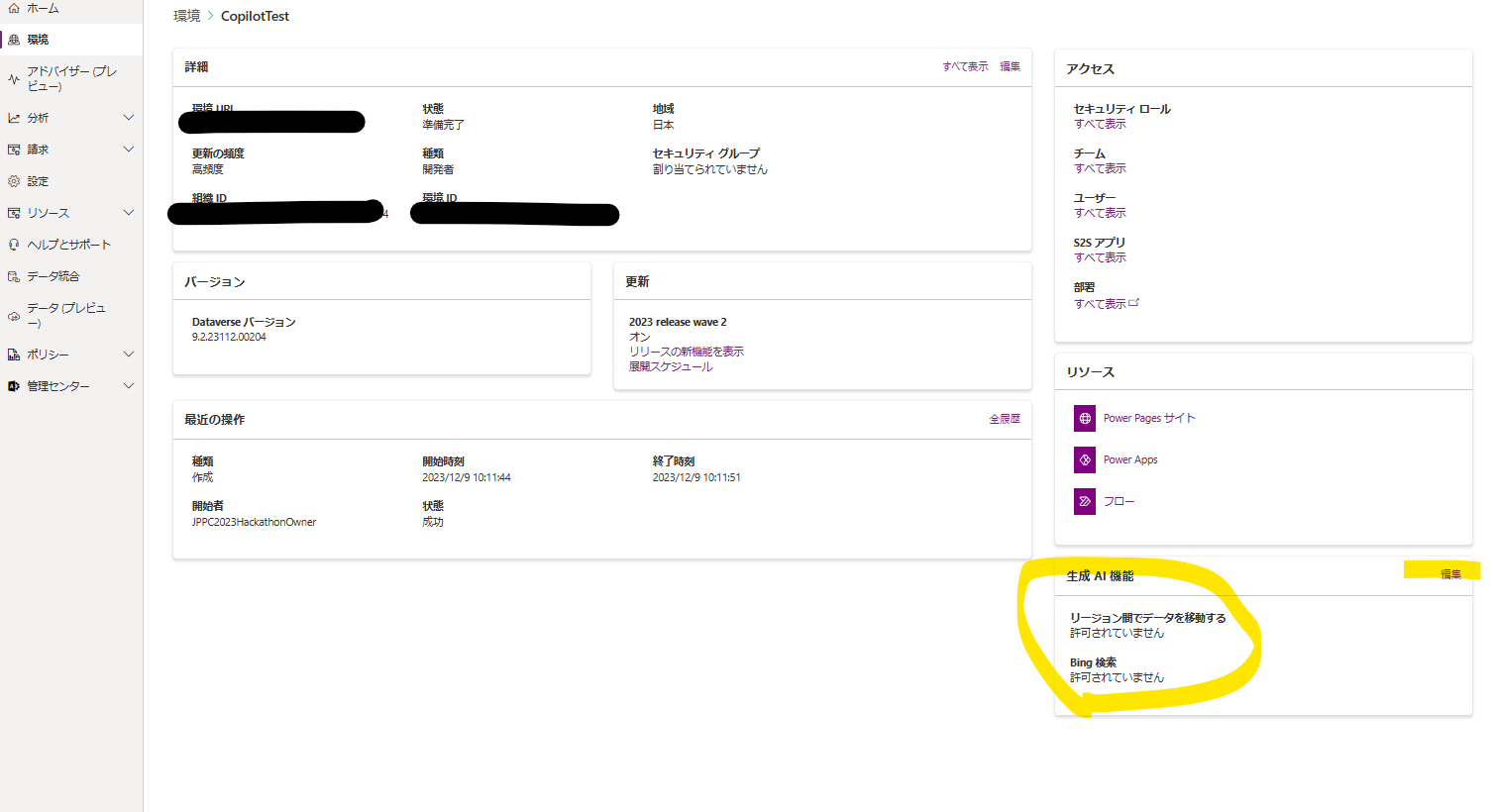Open アドバイザー (プレビュー) page

pyautogui.click(x=71, y=79)
